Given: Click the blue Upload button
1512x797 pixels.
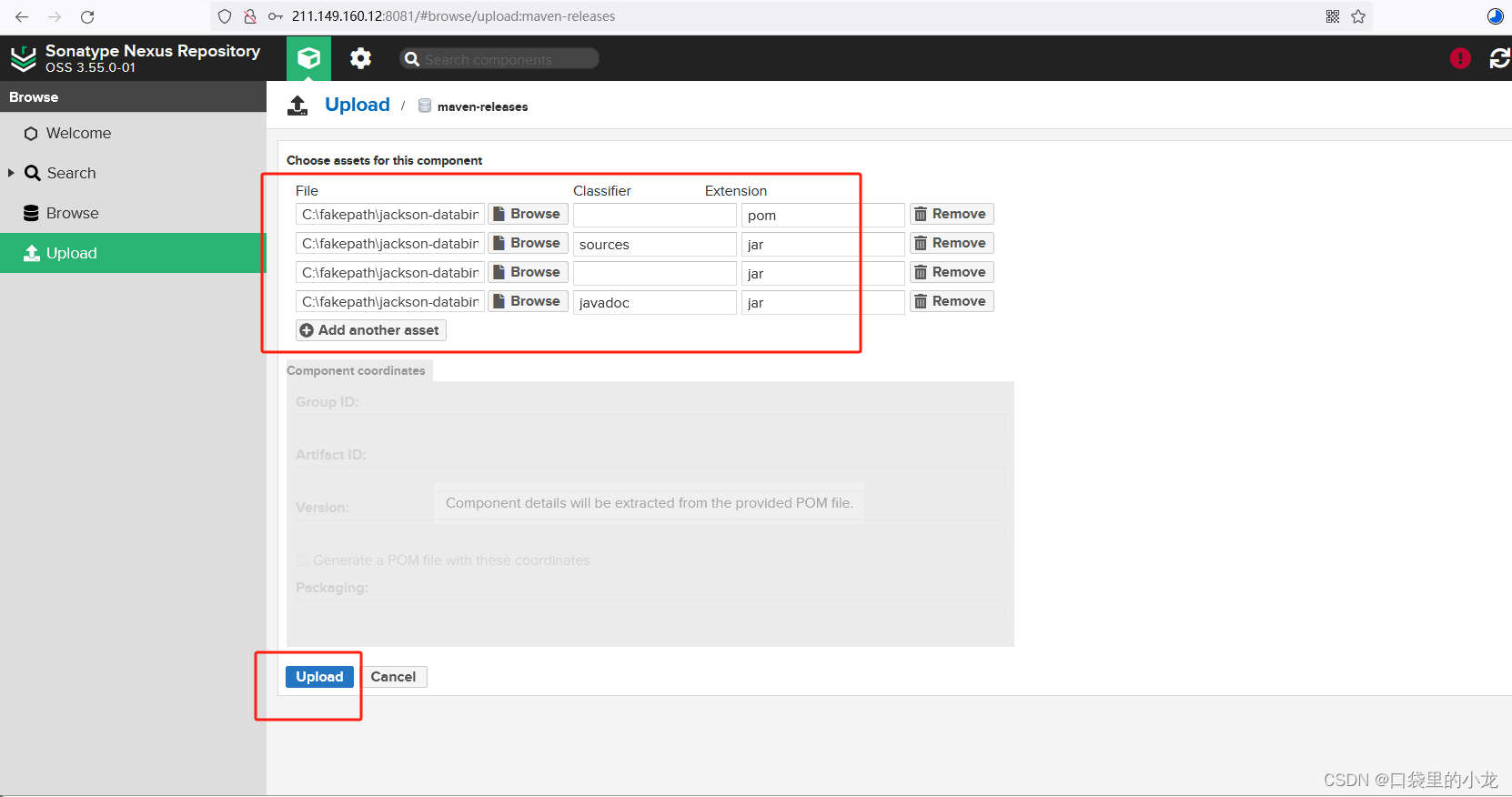Looking at the screenshot, I should 319,677.
